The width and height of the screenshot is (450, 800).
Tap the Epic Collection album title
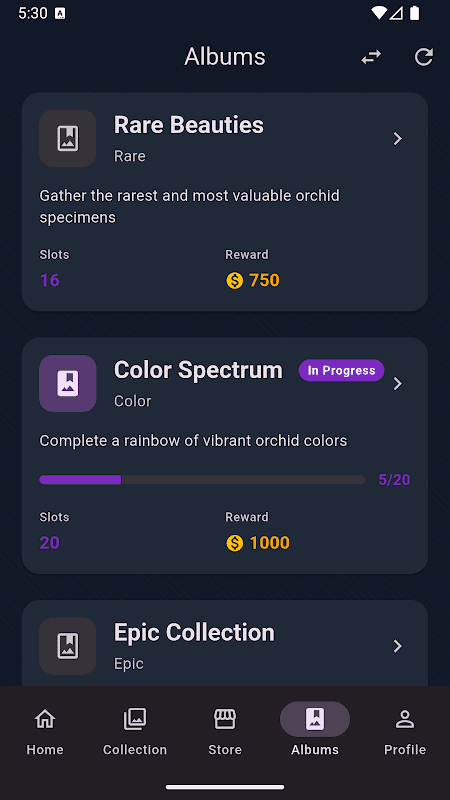pyautogui.click(x=194, y=633)
